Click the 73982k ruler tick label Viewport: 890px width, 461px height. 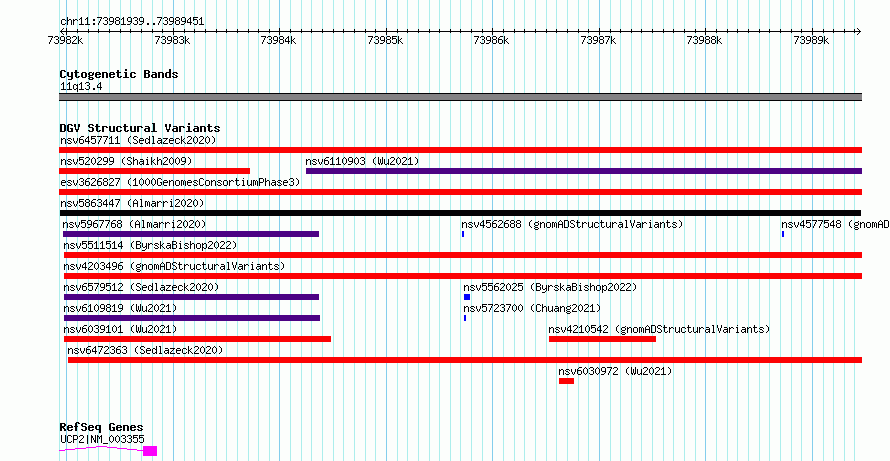click(x=65, y=40)
